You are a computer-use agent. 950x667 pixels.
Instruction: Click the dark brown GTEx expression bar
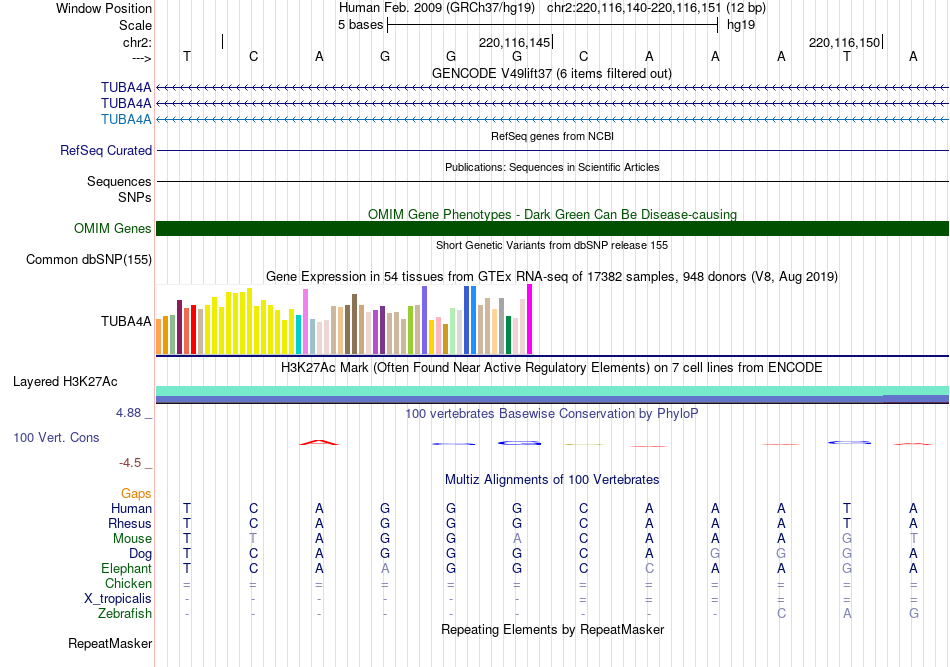pyautogui.click(x=354, y=324)
